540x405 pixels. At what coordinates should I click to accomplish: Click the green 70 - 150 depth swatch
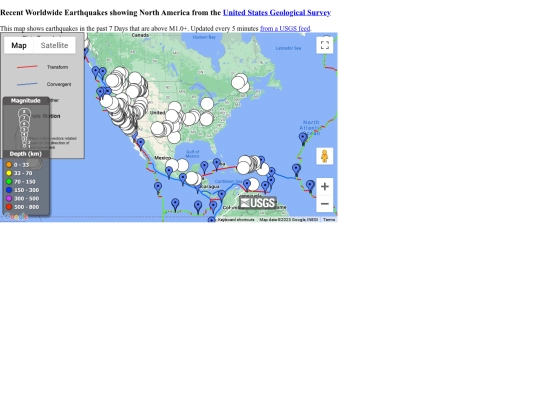coord(9,181)
